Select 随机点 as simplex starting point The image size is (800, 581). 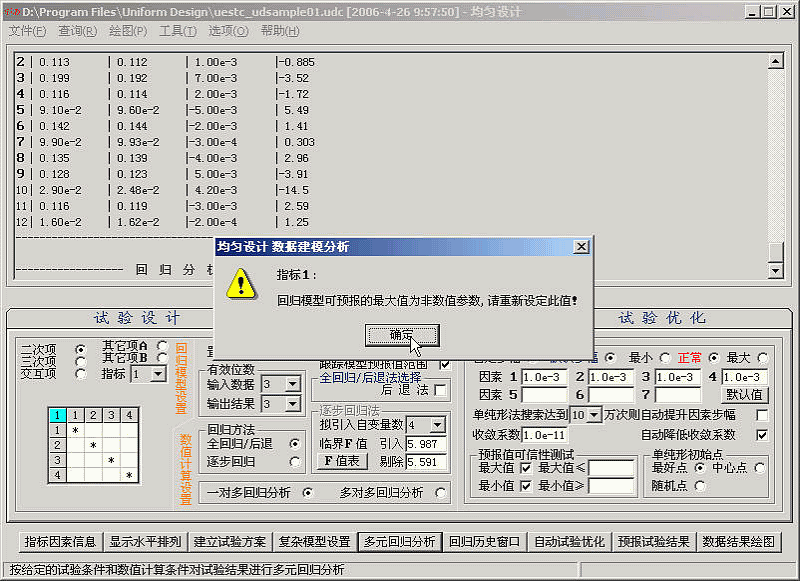pos(699,485)
